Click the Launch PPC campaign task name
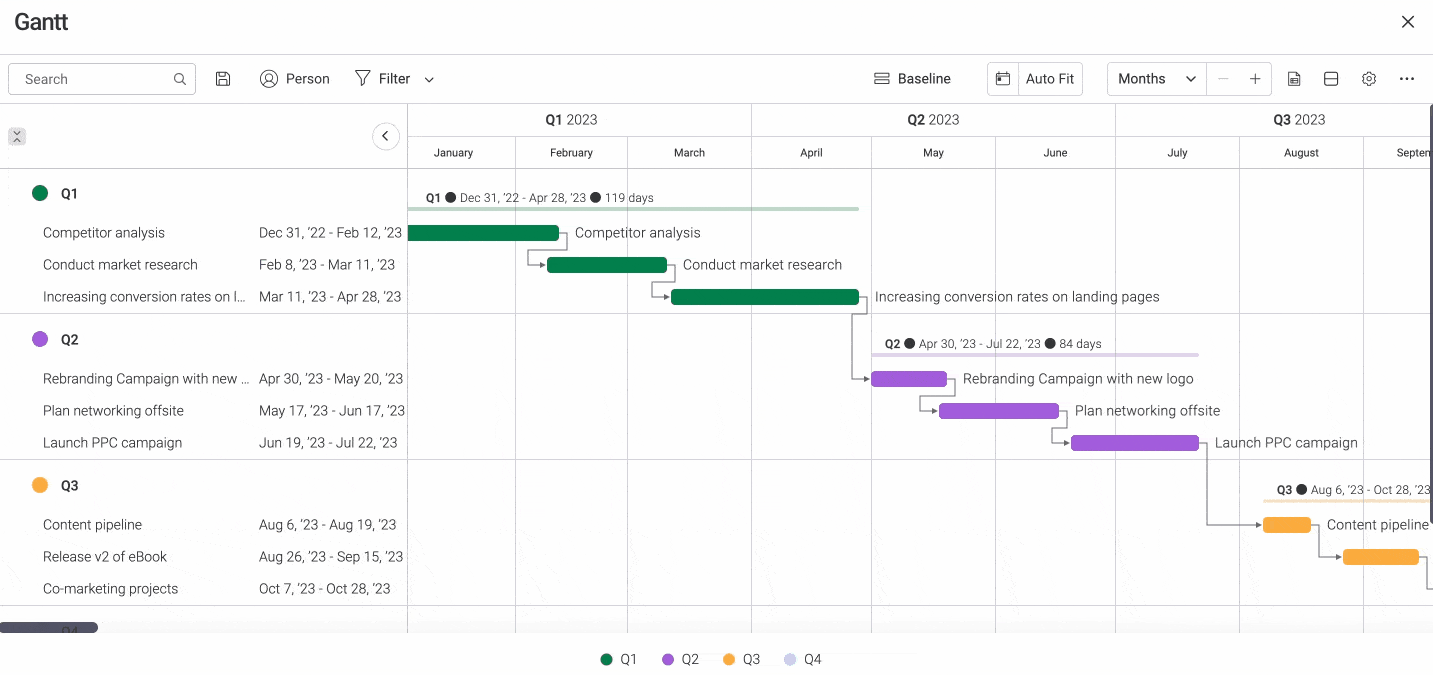Screen dimensions: 1433x675 (x=113, y=442)
